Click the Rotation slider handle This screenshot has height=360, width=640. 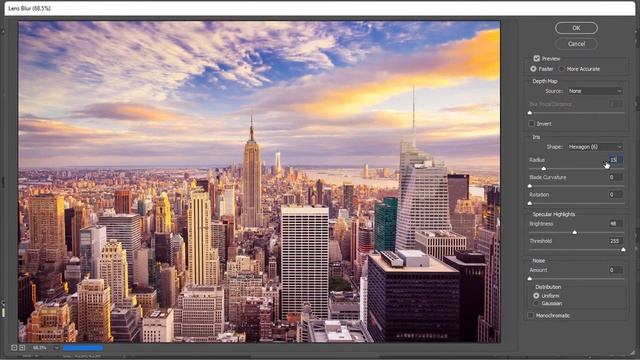coord(530,203)
